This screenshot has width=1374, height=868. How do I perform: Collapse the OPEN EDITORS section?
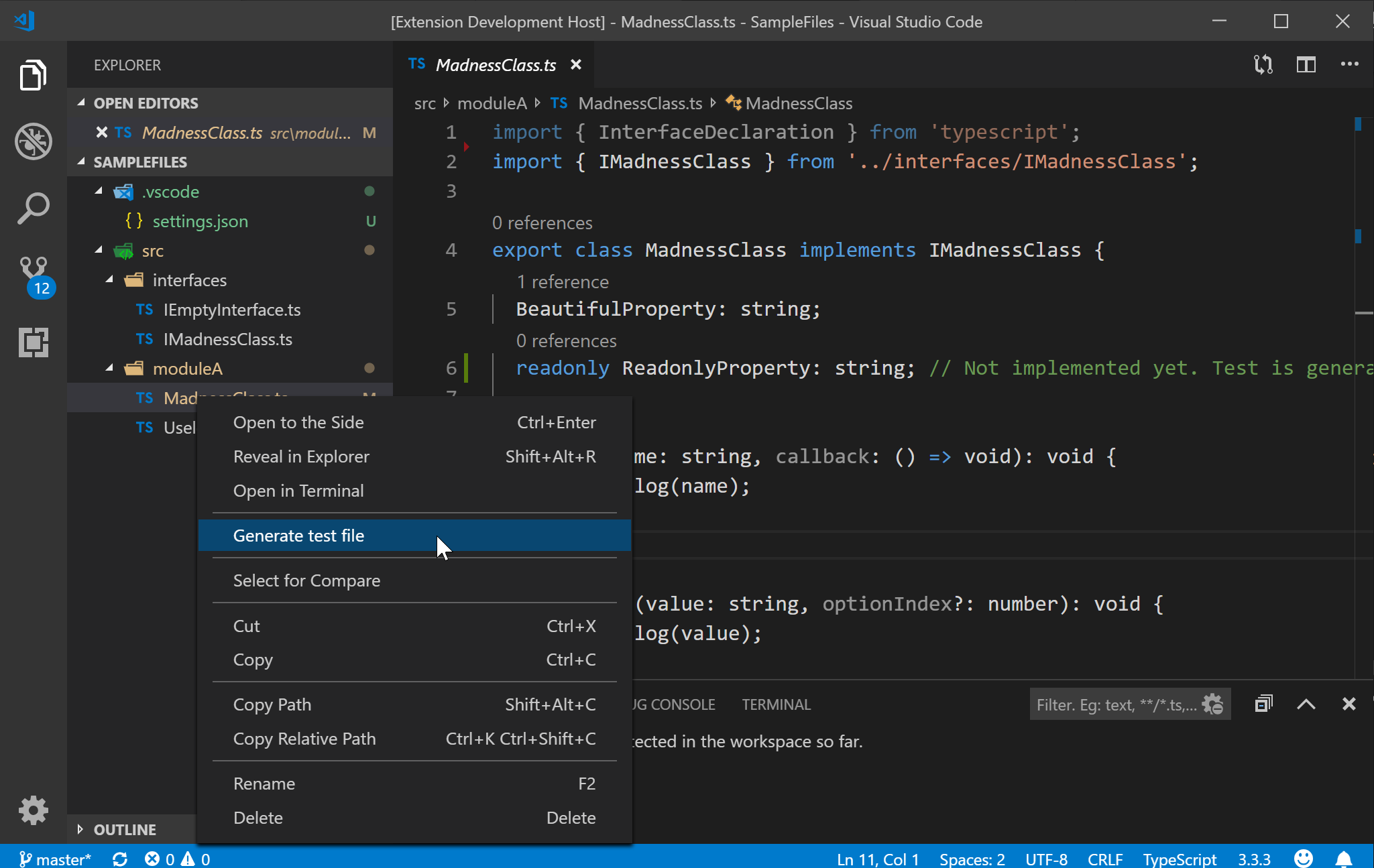tap(82, 103)
